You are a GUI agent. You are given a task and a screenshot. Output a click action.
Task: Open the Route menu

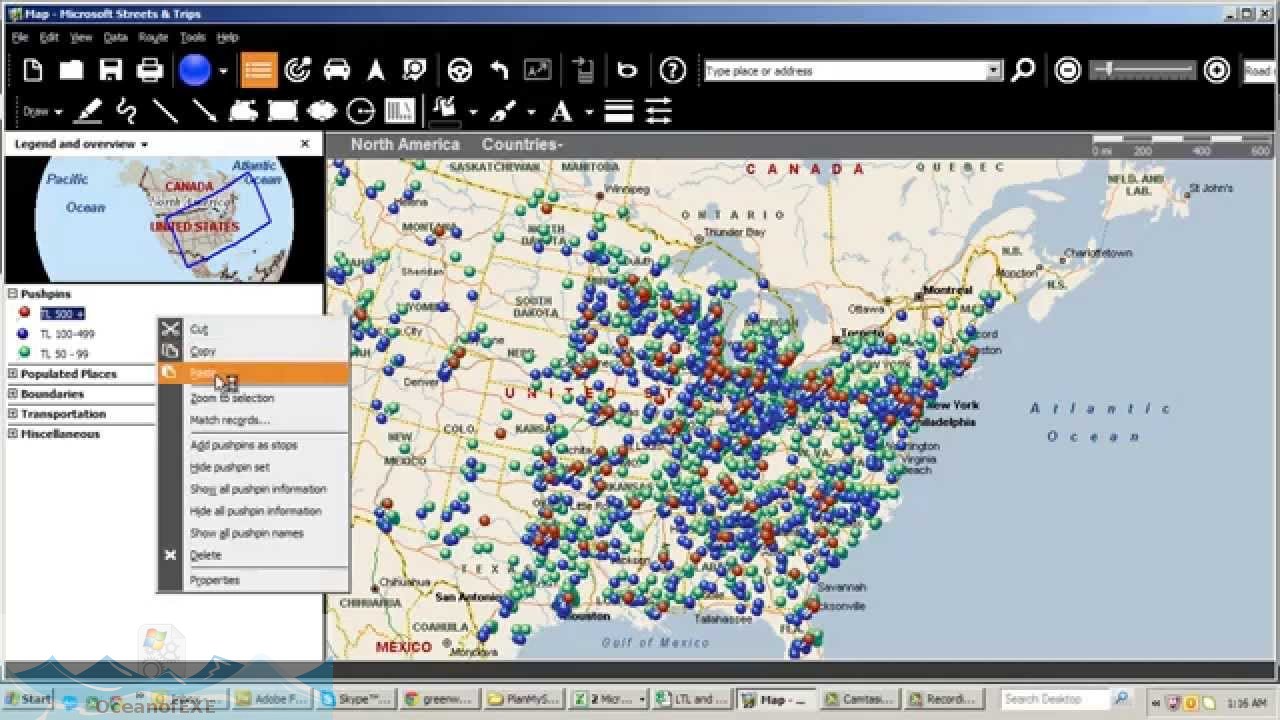(x=153, y=37)
